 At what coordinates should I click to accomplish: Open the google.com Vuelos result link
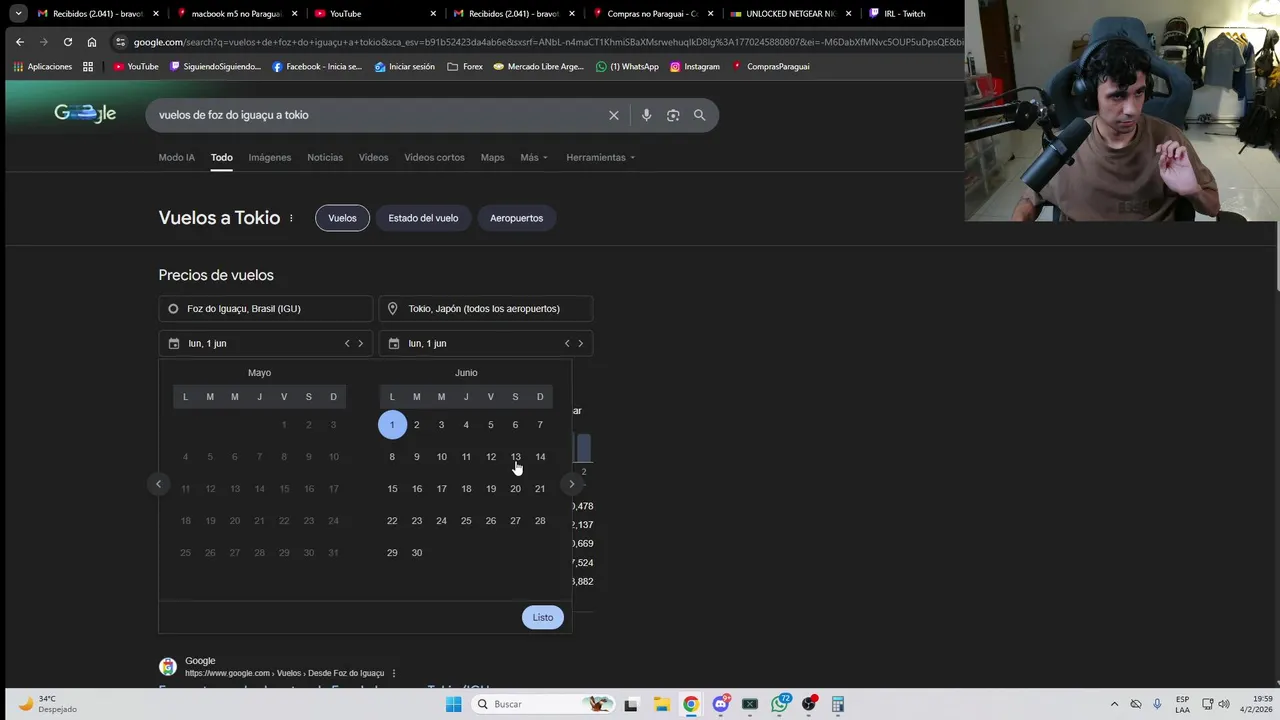click(x=285, y=673)
